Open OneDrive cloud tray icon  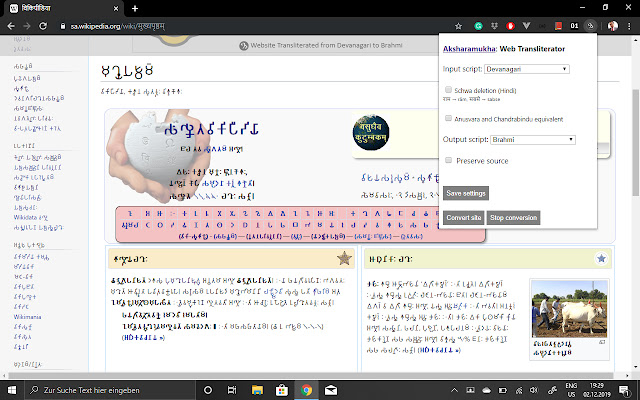486,390
